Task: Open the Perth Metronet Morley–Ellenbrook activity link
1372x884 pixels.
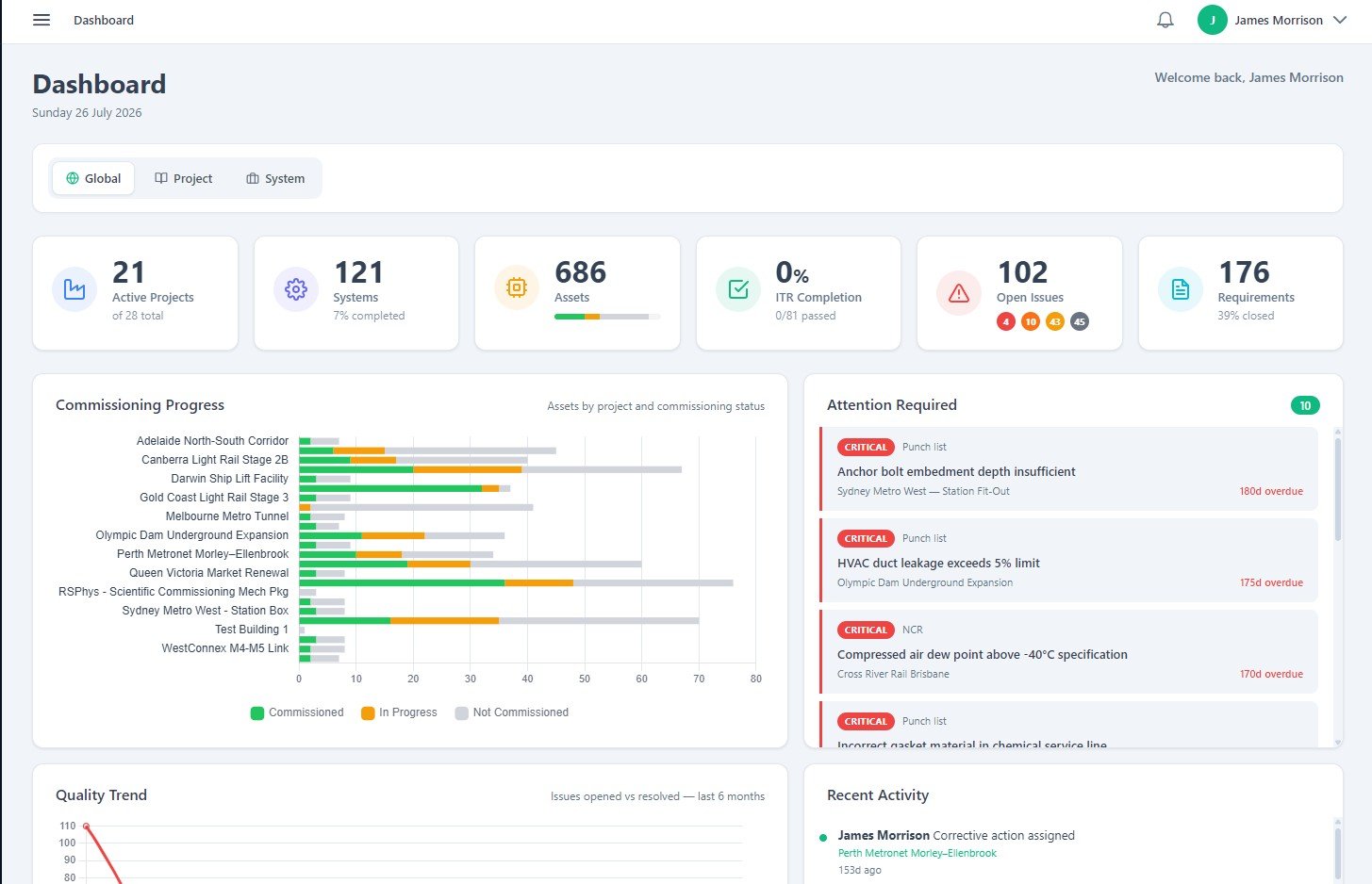Action: pyautogui.click(x=917, y=853)
